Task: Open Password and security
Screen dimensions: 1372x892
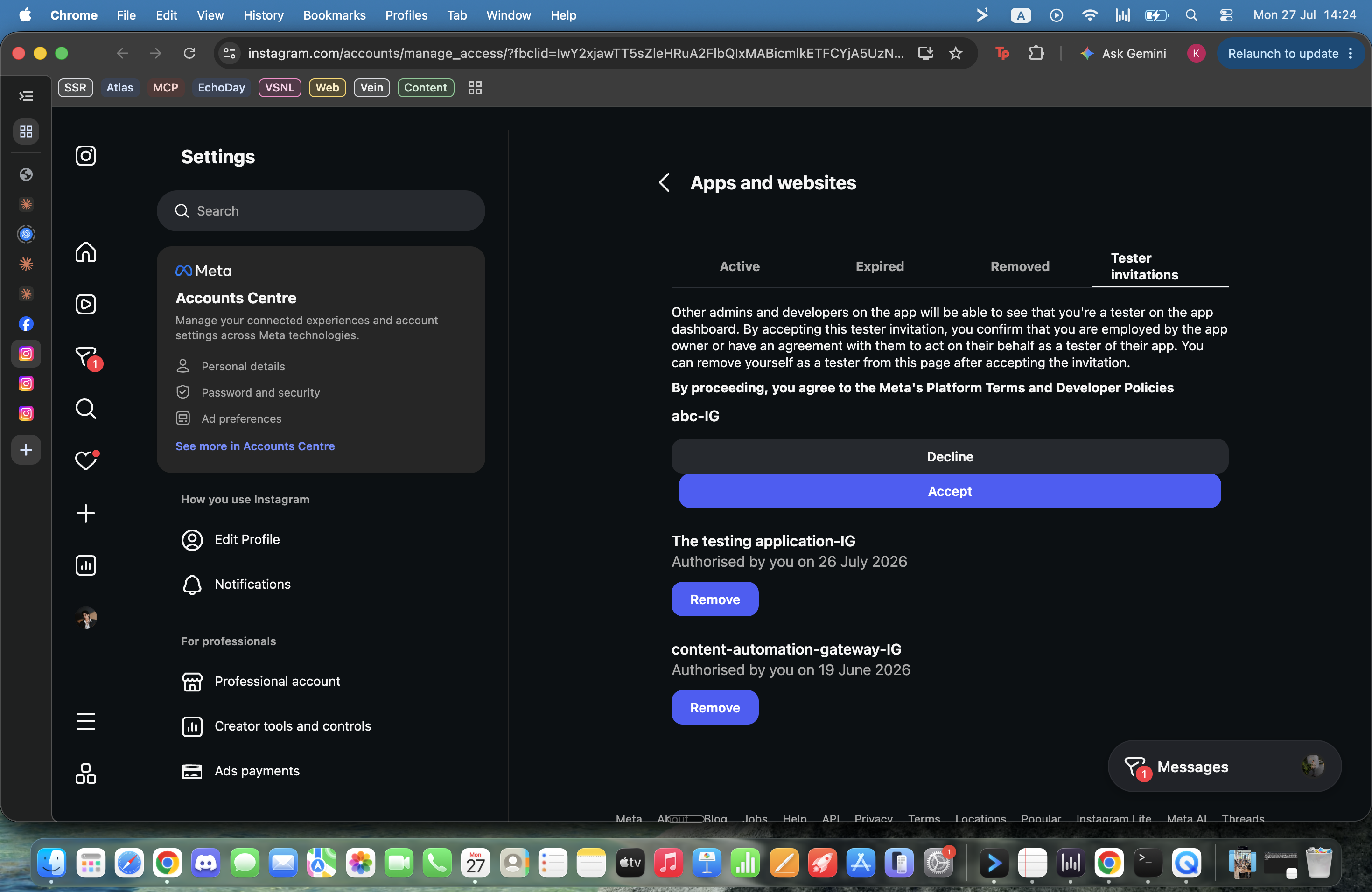Action: (248, 392)
